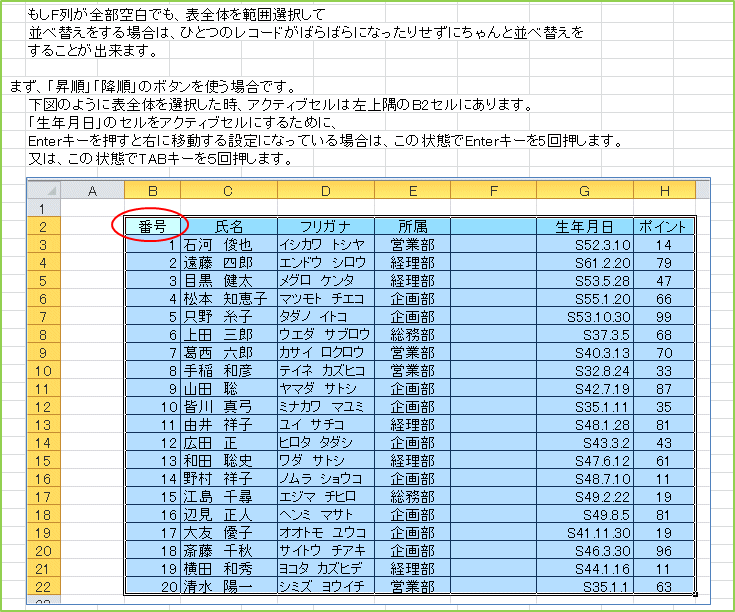Select row 22 header

[44, 586]
